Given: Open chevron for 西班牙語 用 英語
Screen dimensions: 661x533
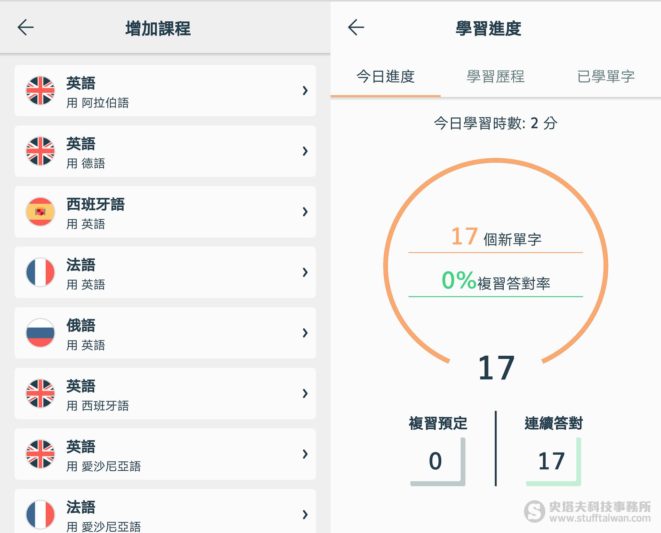Looking at the screenshot, I should (x=305, y=212).
